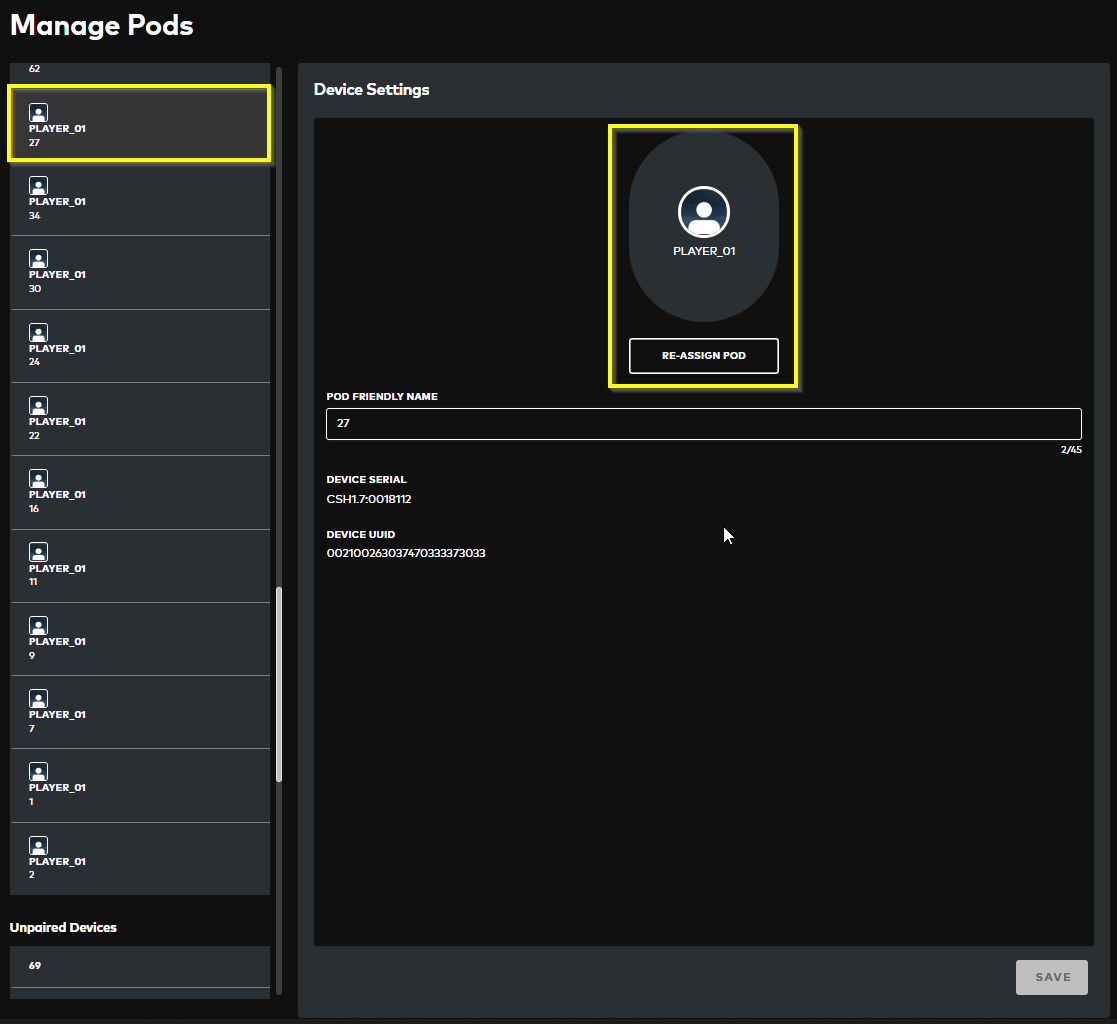Click the player icon of pod 1
The height and width of the screenshot is (1024, 1117).
[x=38, y=772]
